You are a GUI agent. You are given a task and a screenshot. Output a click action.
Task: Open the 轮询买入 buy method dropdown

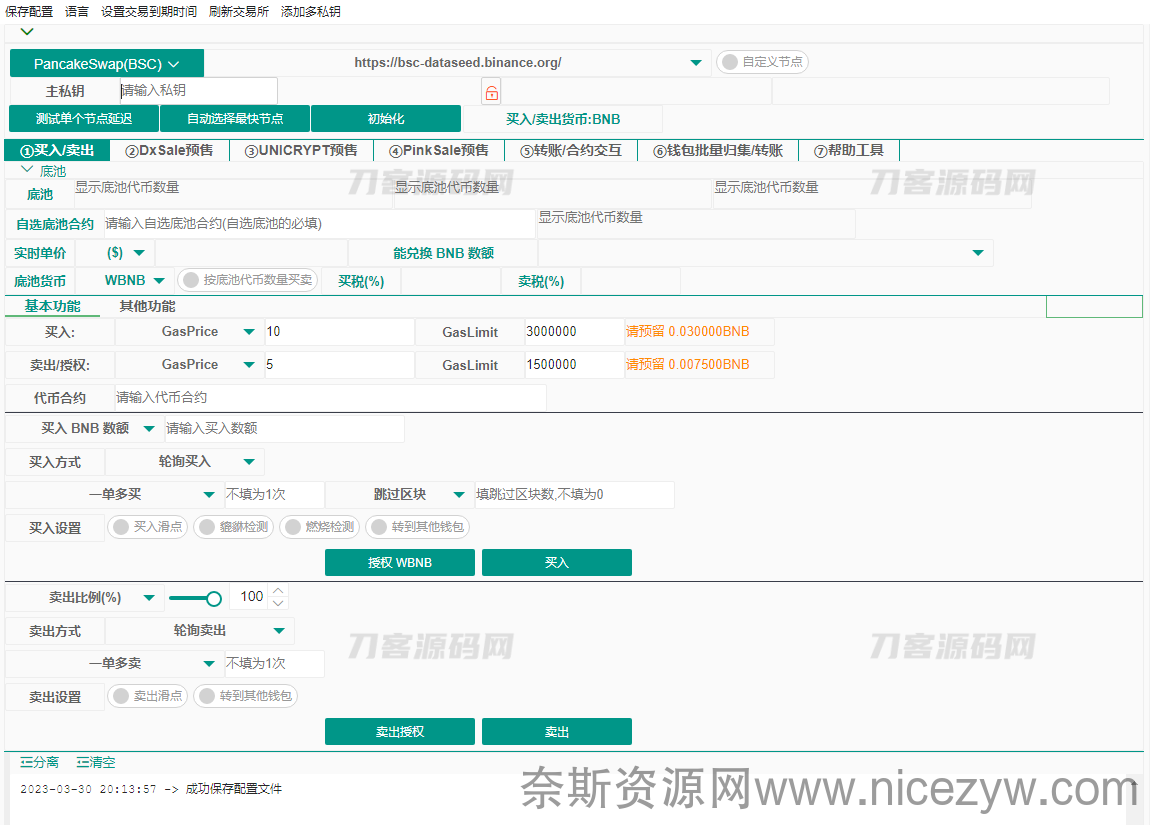tap(249, 462)
